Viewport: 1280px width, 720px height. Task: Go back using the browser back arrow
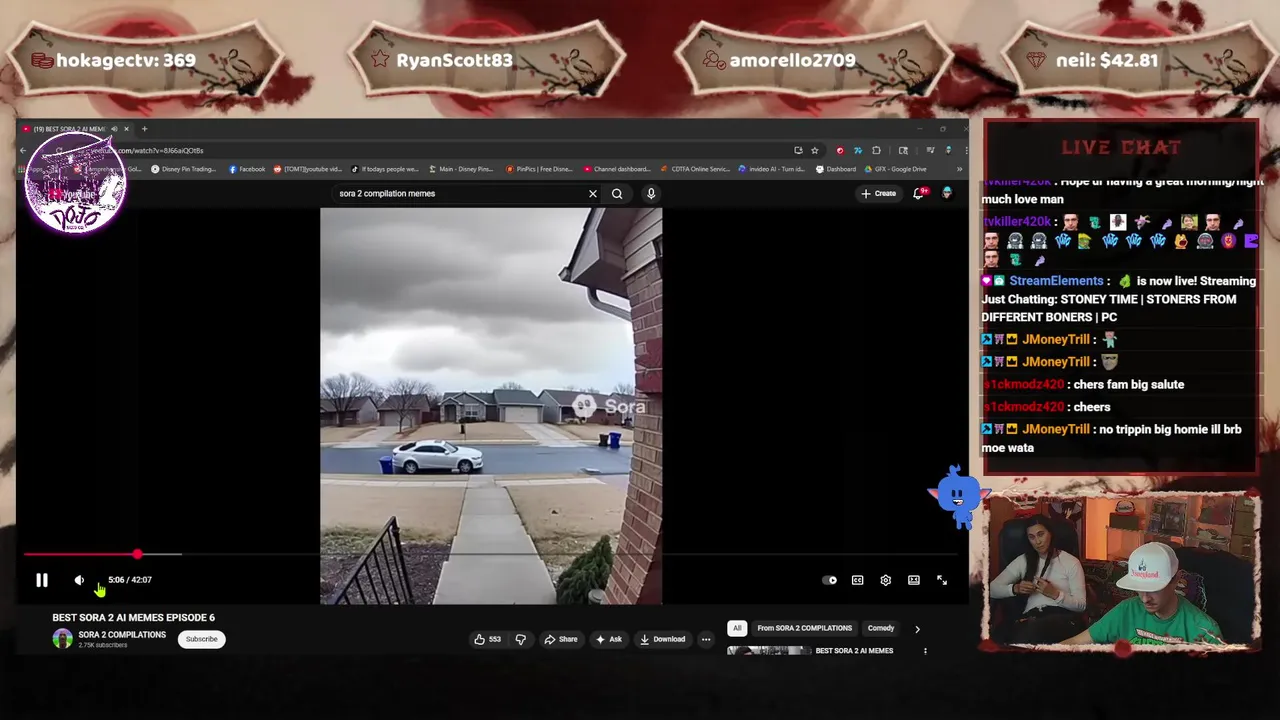(23, 151)
